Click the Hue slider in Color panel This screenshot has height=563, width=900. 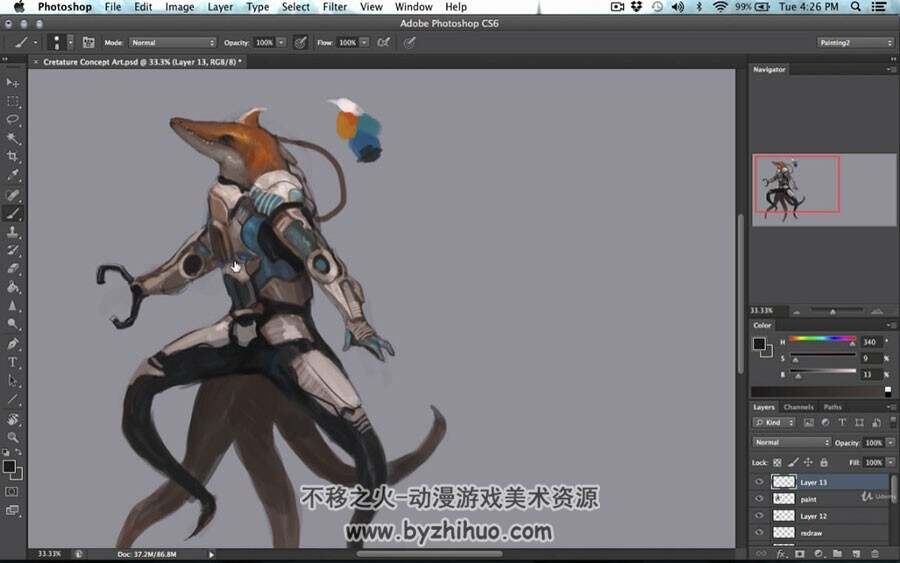(x=823, y=339)
